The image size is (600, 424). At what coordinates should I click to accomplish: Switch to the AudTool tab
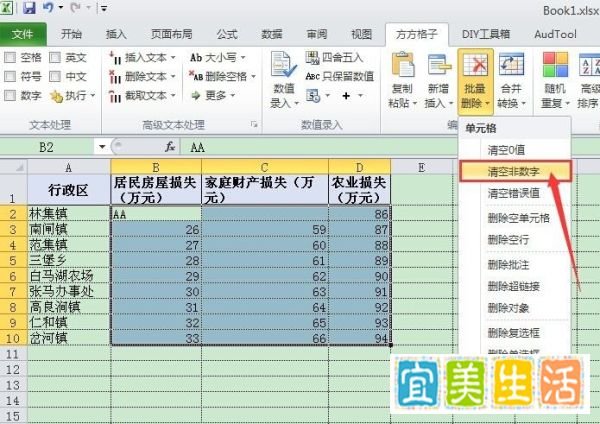pos(555,34)
